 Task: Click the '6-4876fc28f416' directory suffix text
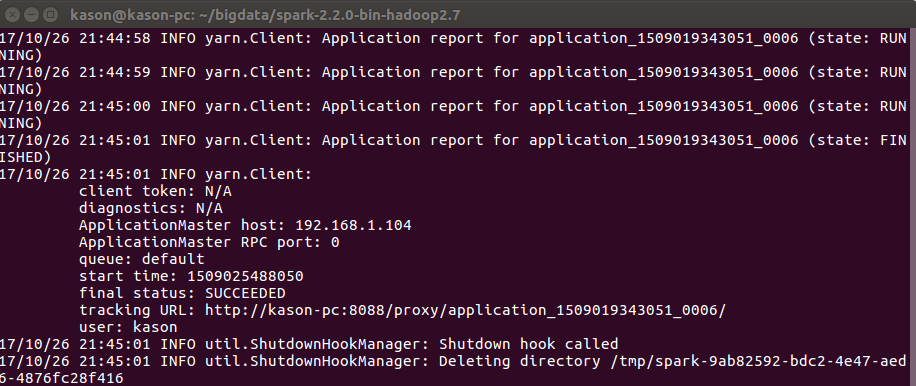[x=62, y=378]
